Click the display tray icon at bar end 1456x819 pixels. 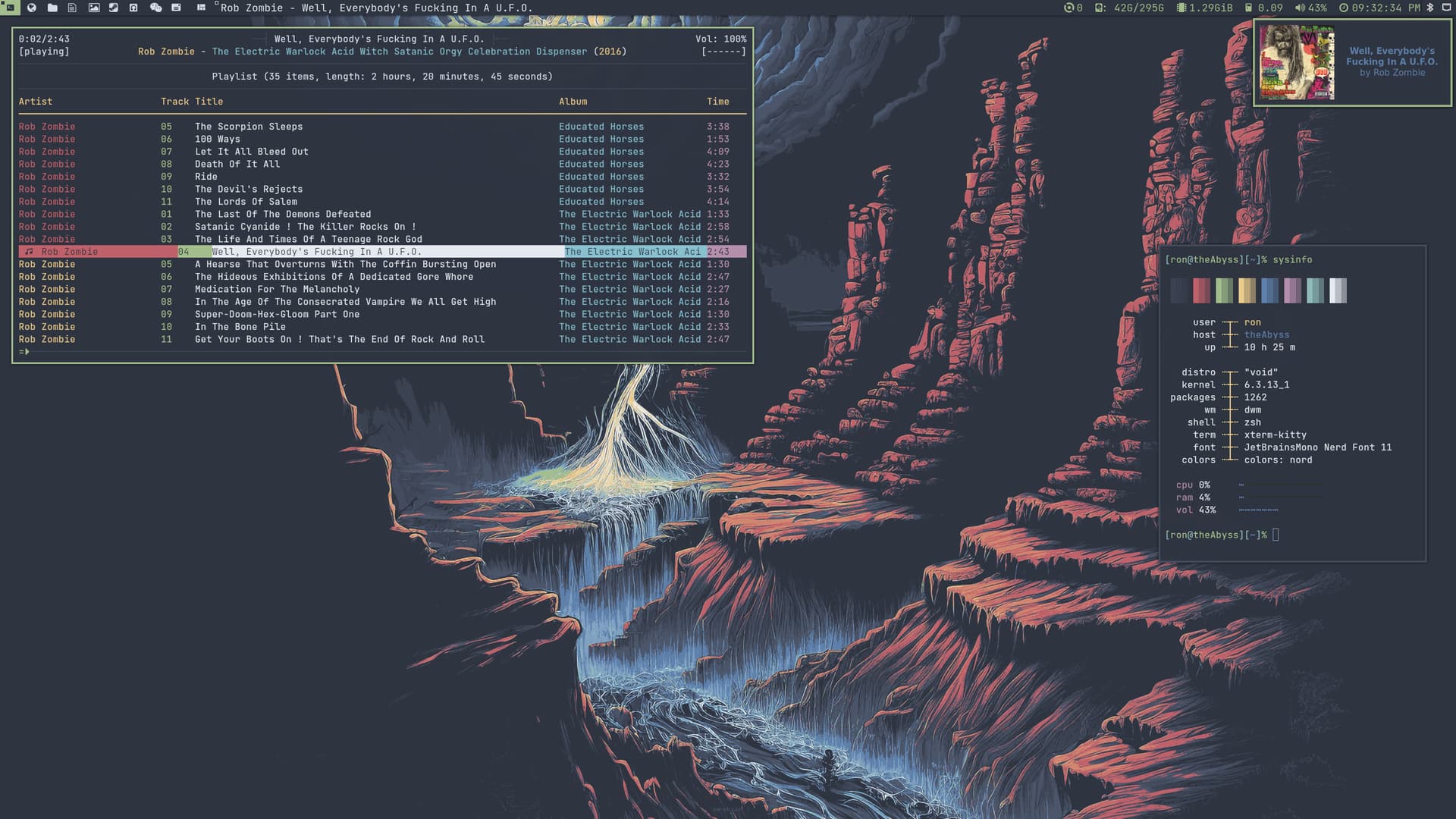(x=1446, y=8)
